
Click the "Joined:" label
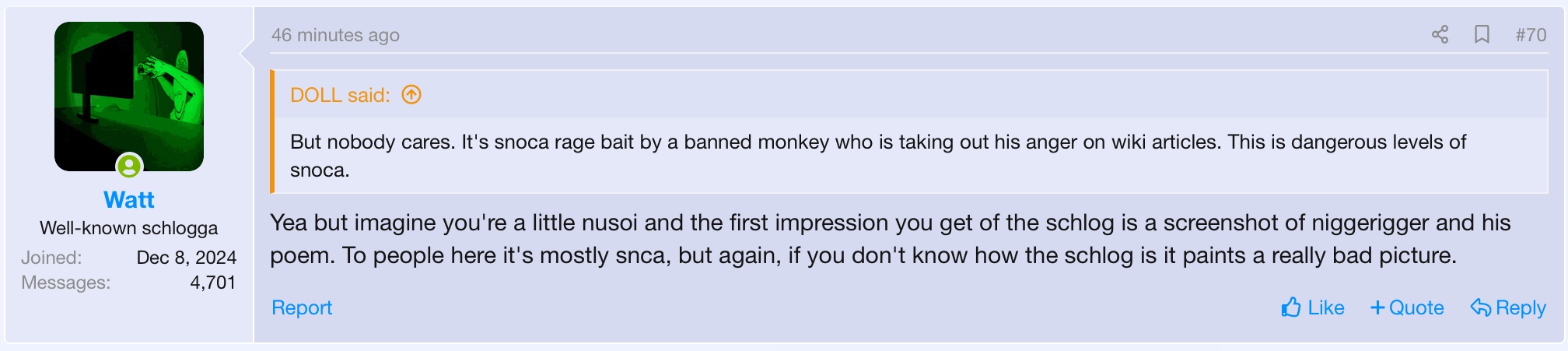pyautogui.click(x=51, y=258)
